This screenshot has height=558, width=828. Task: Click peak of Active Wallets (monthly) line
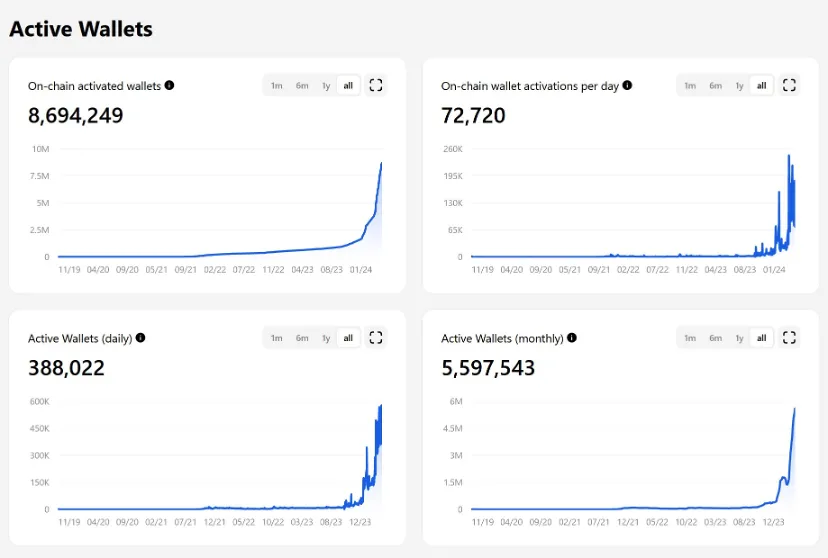[794, 409]
